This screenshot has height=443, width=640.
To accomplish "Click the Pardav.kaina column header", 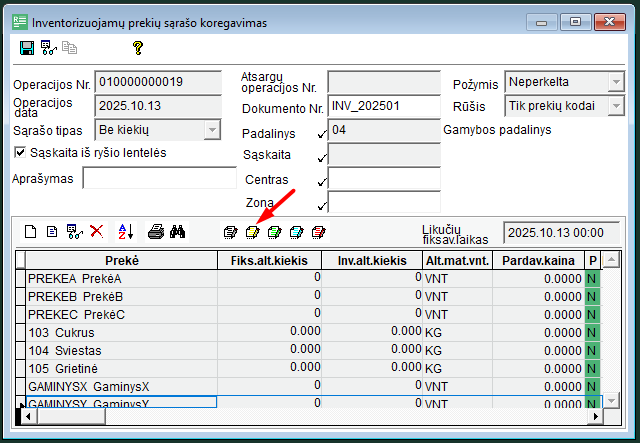I will (x=538, y=260).
